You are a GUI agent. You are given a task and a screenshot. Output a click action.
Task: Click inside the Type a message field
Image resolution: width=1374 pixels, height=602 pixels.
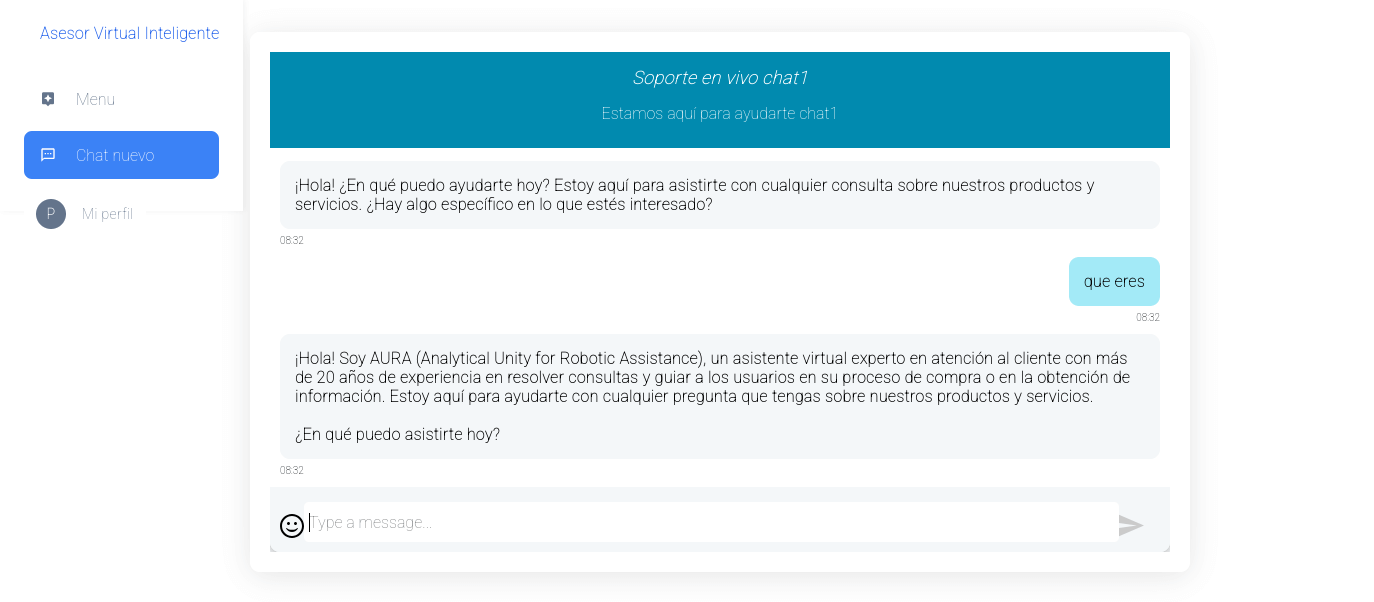point(700,521)
